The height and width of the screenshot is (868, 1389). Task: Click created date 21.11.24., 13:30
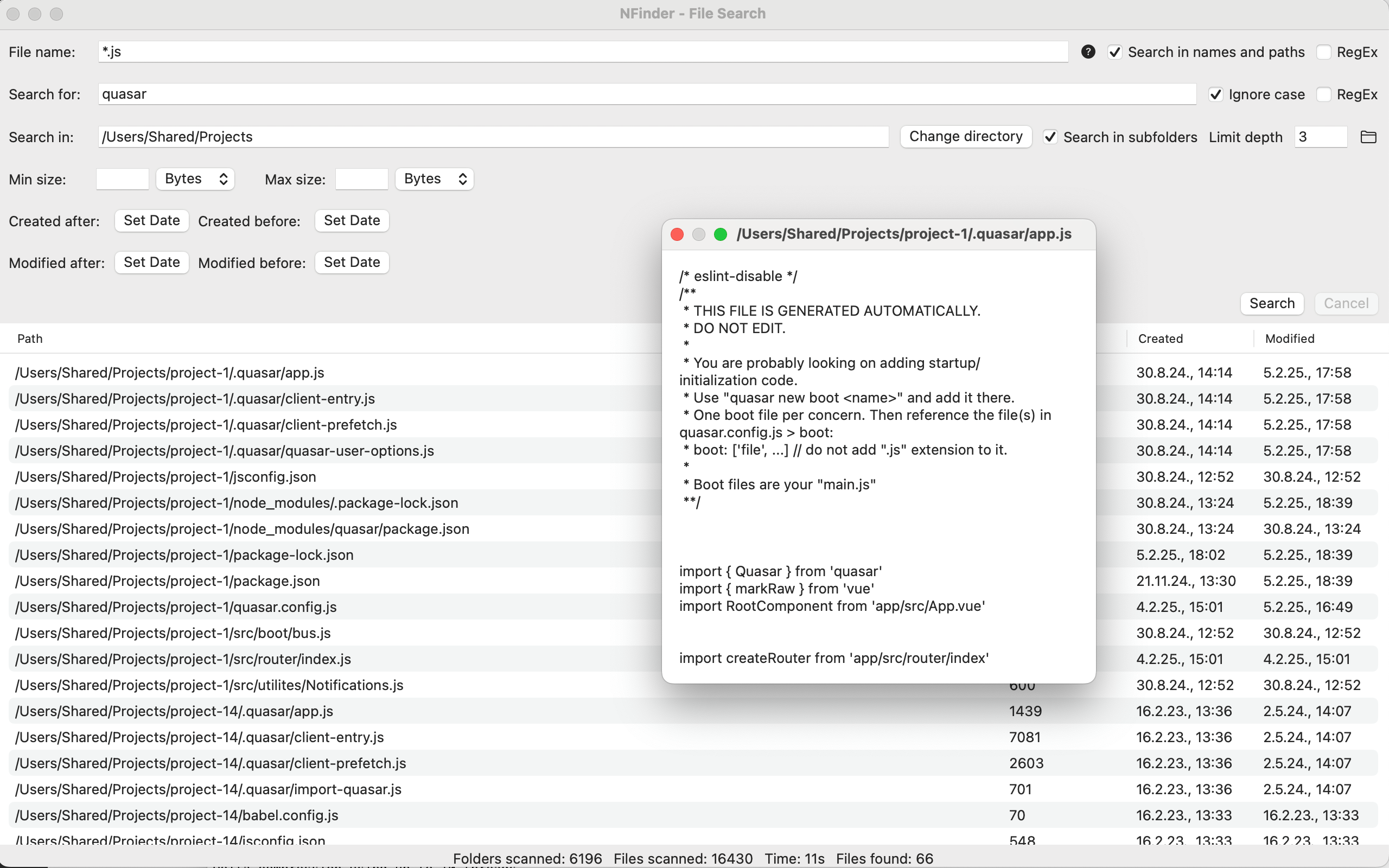[x=1186, y=581]
